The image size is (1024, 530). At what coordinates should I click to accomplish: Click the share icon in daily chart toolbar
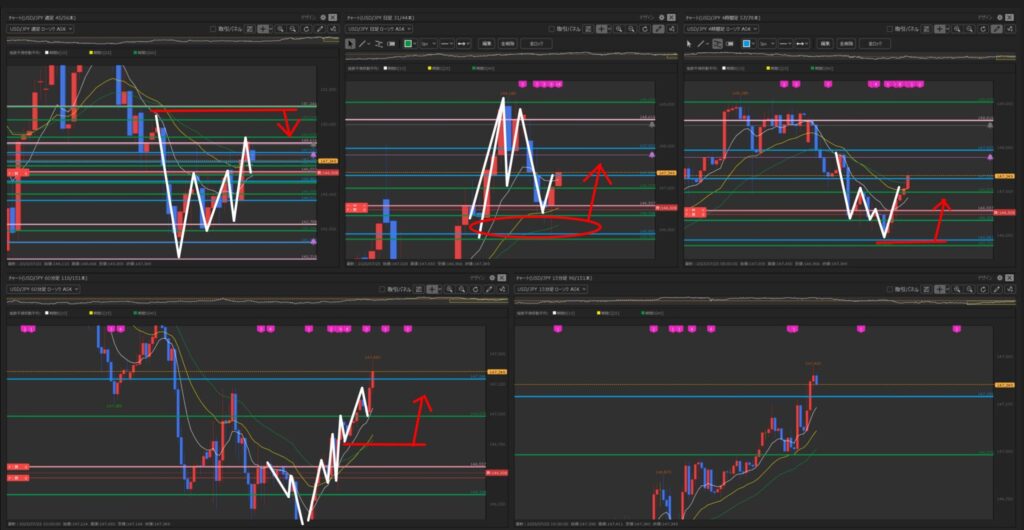tap(672, 29)
